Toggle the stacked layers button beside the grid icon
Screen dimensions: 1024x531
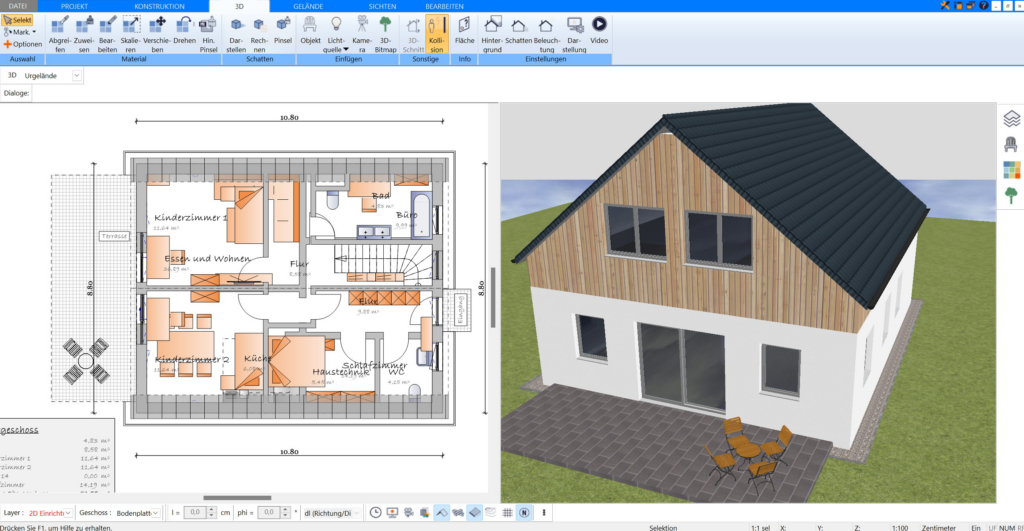coord(490,513)
